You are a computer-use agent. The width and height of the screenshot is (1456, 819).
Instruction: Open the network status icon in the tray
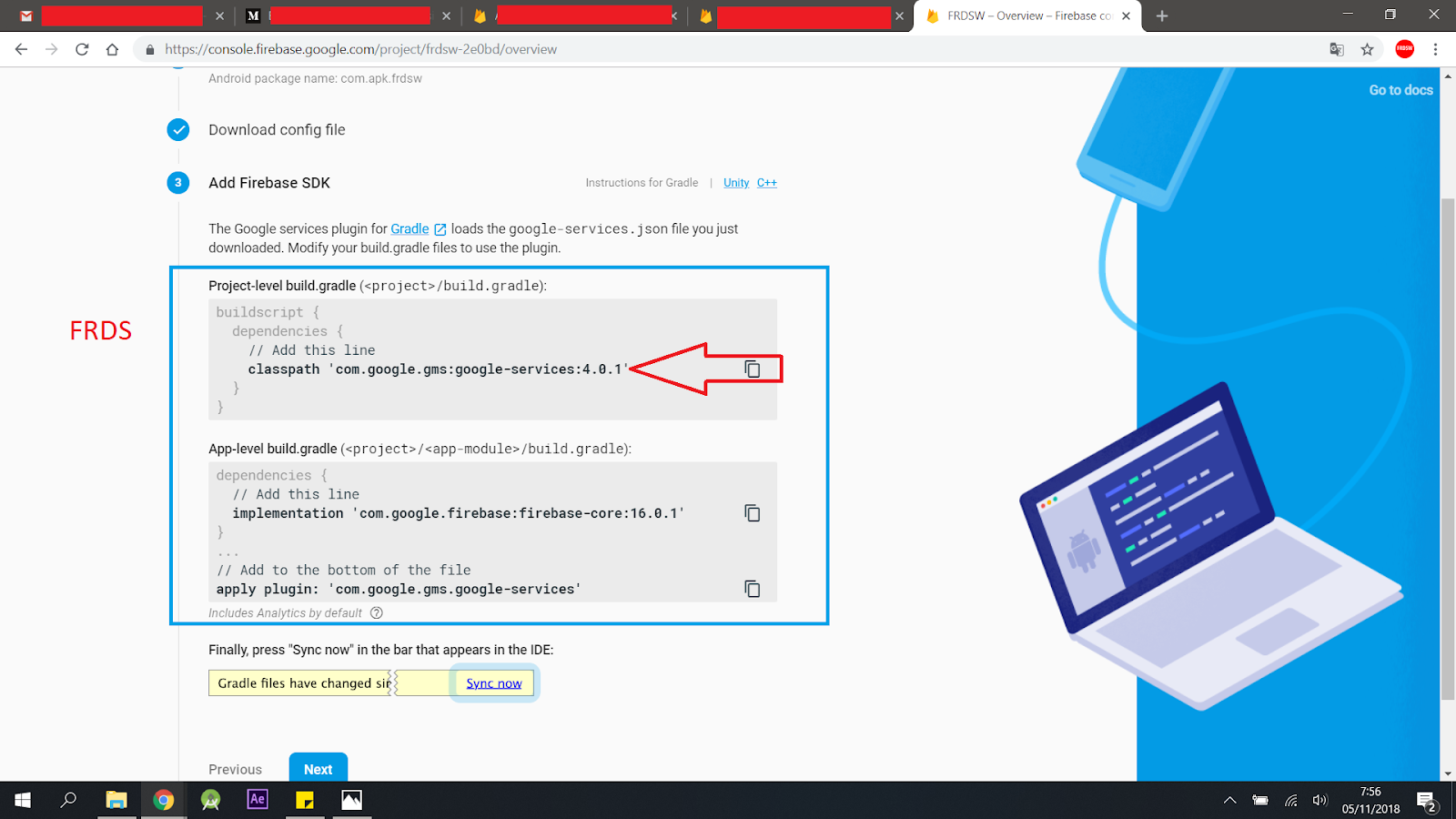click(x=1290, y=801)
